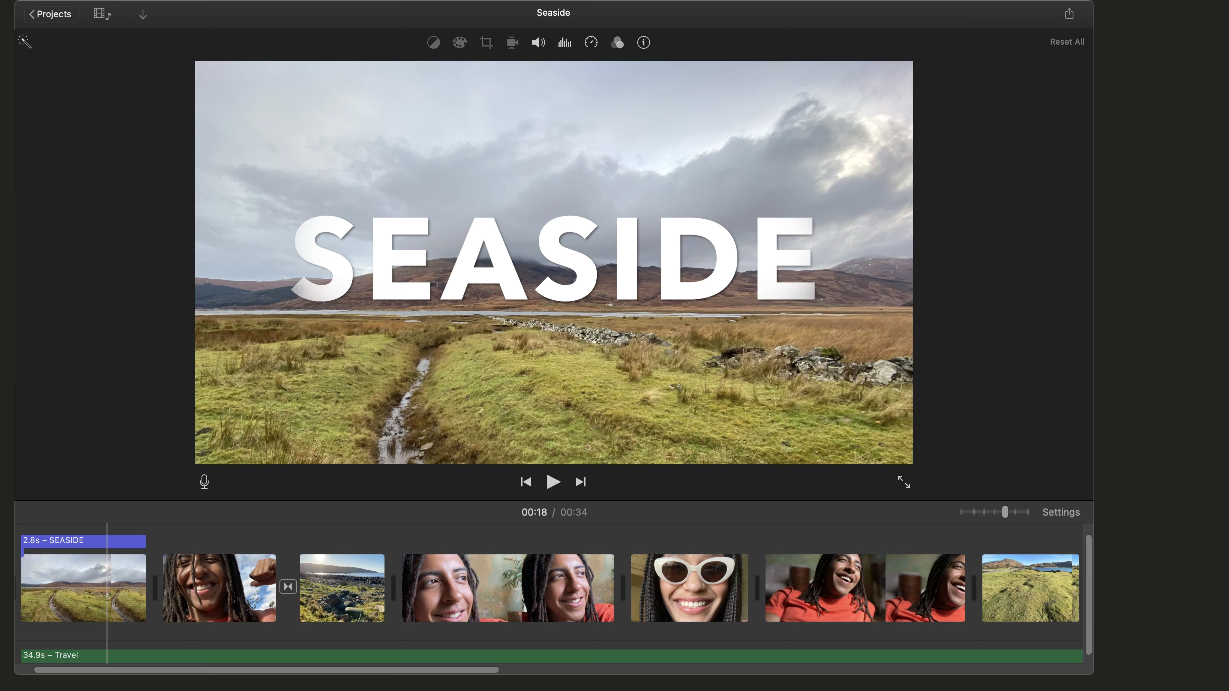Skip to the next clip

pos(580,482)
